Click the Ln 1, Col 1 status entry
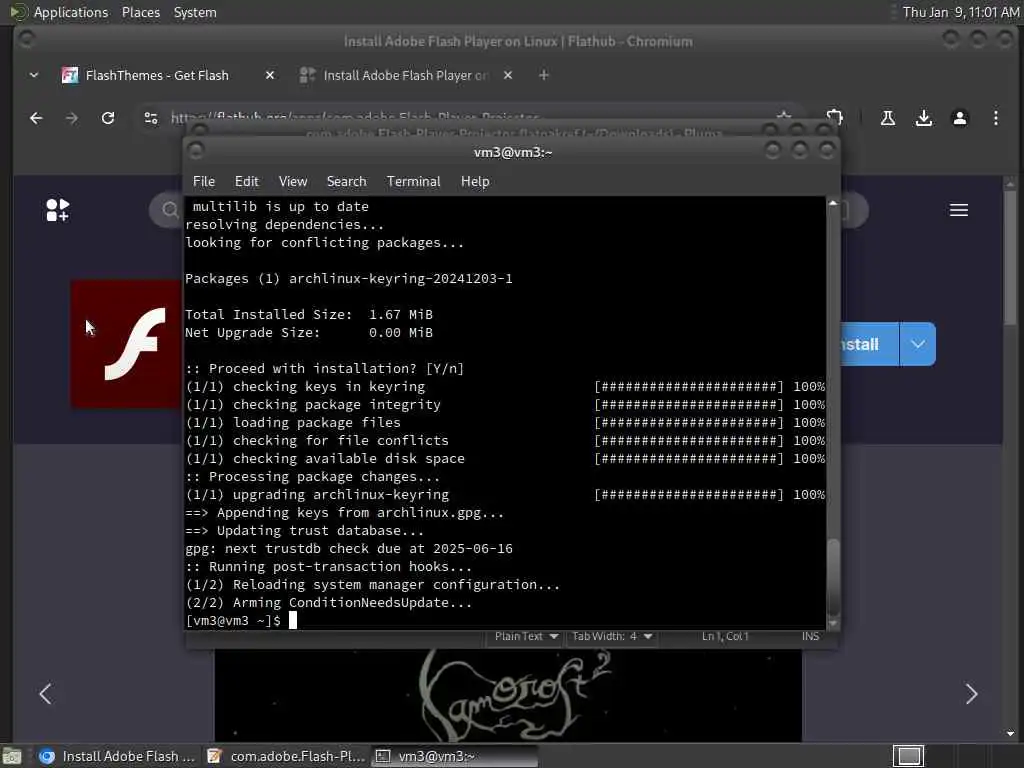Screen dimensions: 1024x768 pos(725,636)
